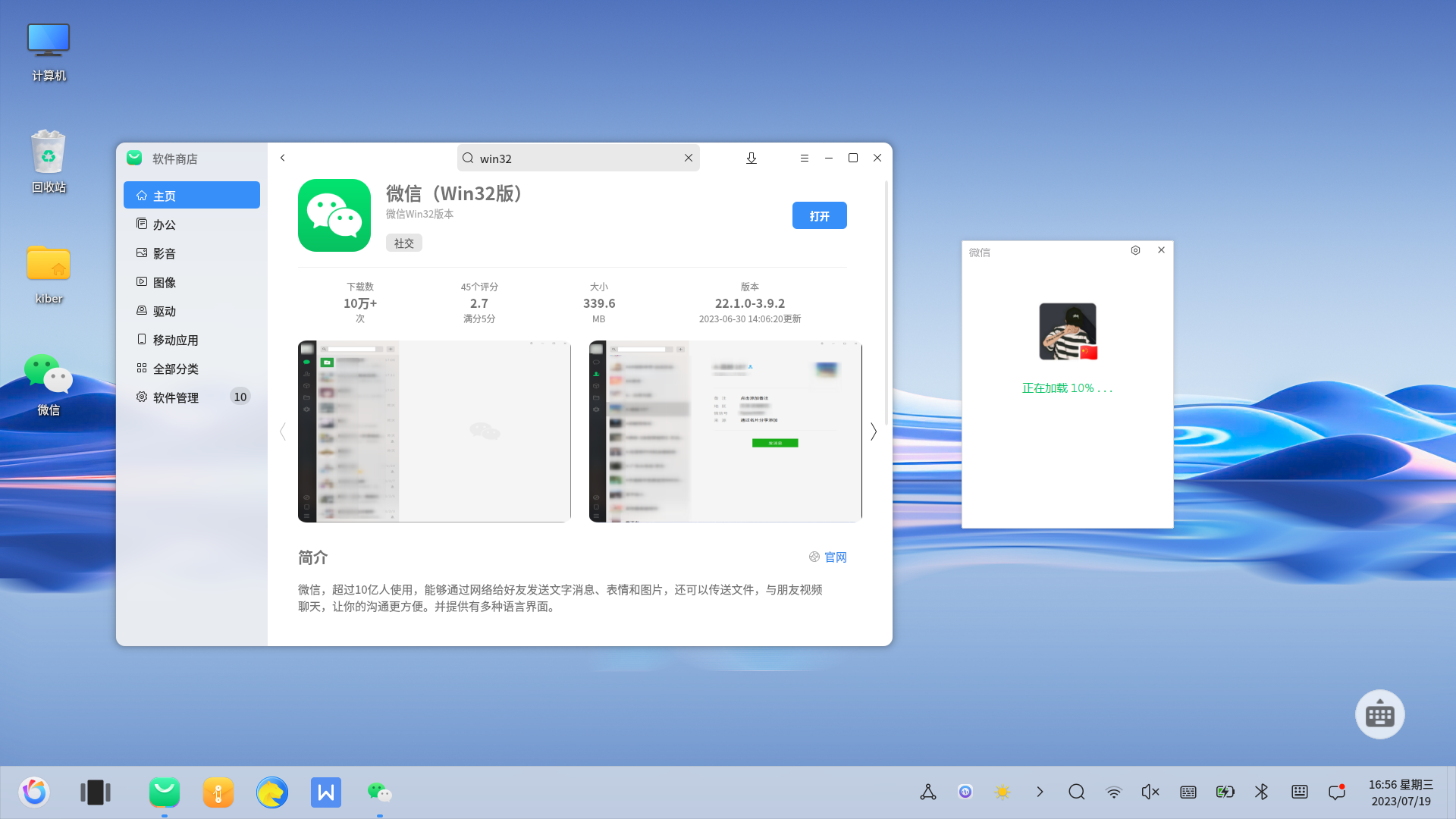The height and width of the screenshot is (819, 1456).
Task: Clear the win32 search text
Action: click(x=689, y=158)
